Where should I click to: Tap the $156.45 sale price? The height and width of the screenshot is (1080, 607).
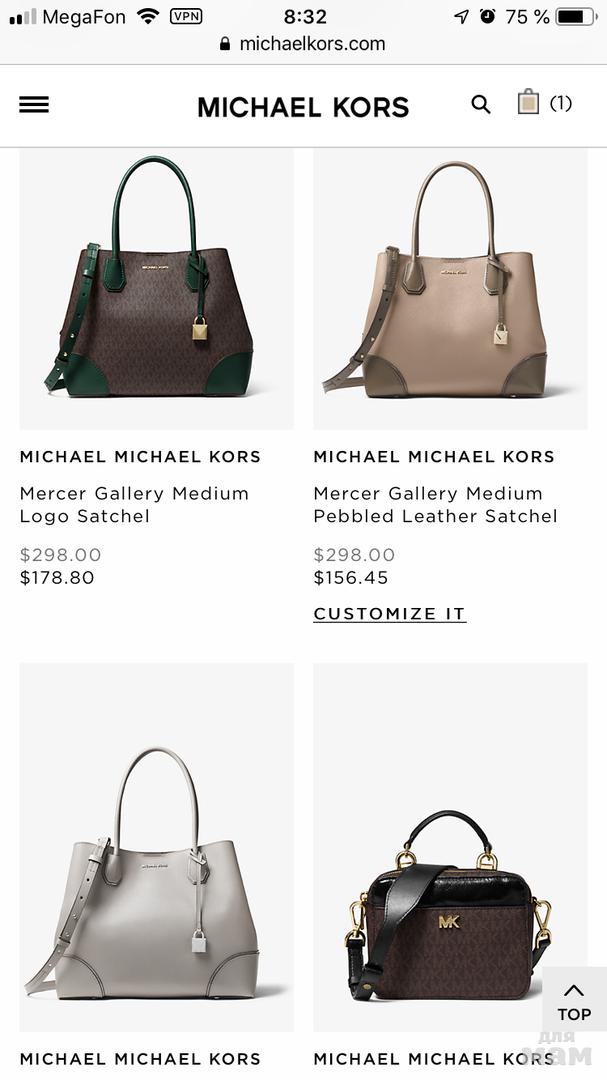[351, 577]
